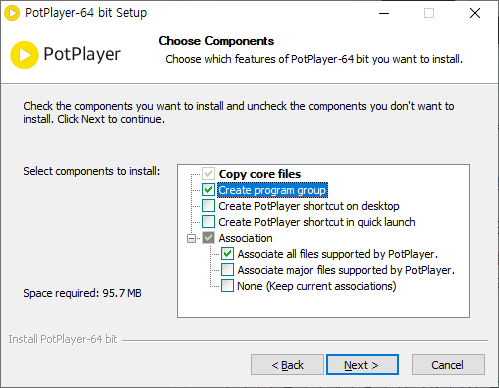
Task: Continue with the Next button
Action: (362, 365)
